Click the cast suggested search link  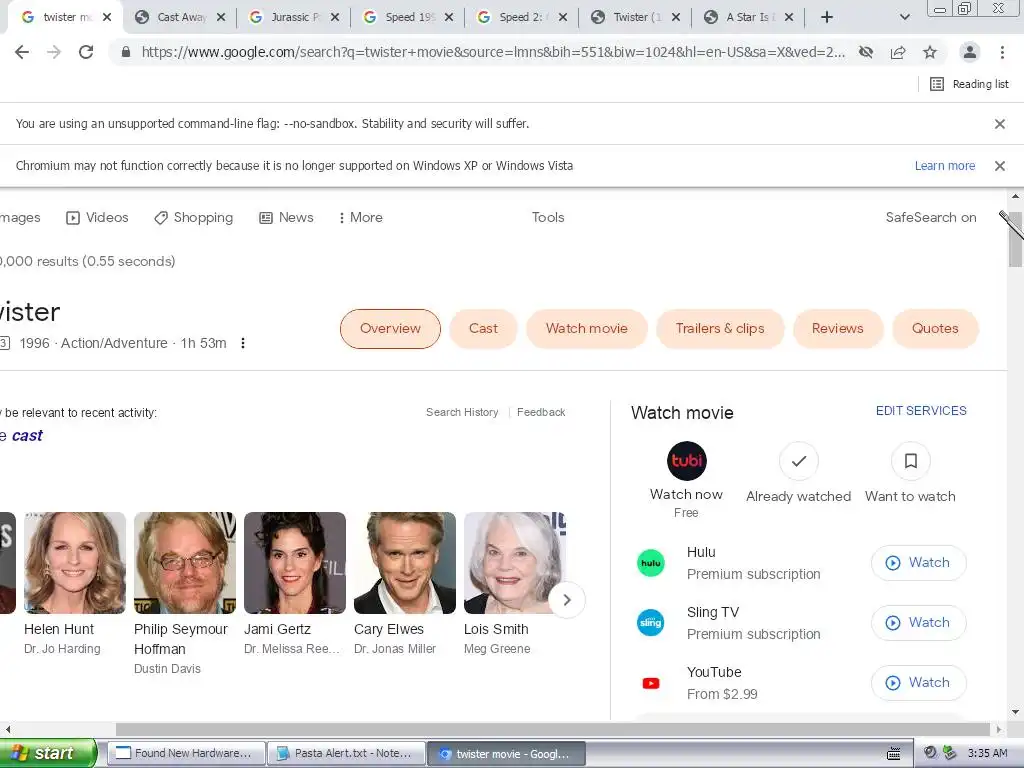click(27, 436)
